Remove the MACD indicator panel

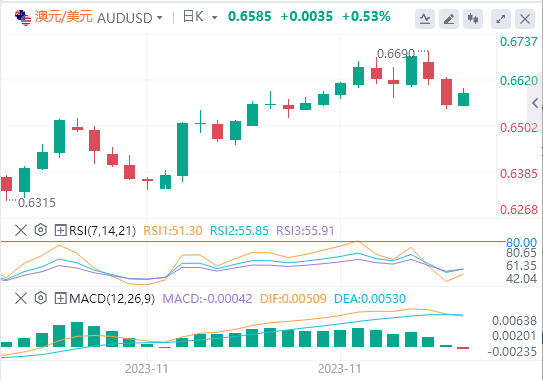(x=21, y=298)
